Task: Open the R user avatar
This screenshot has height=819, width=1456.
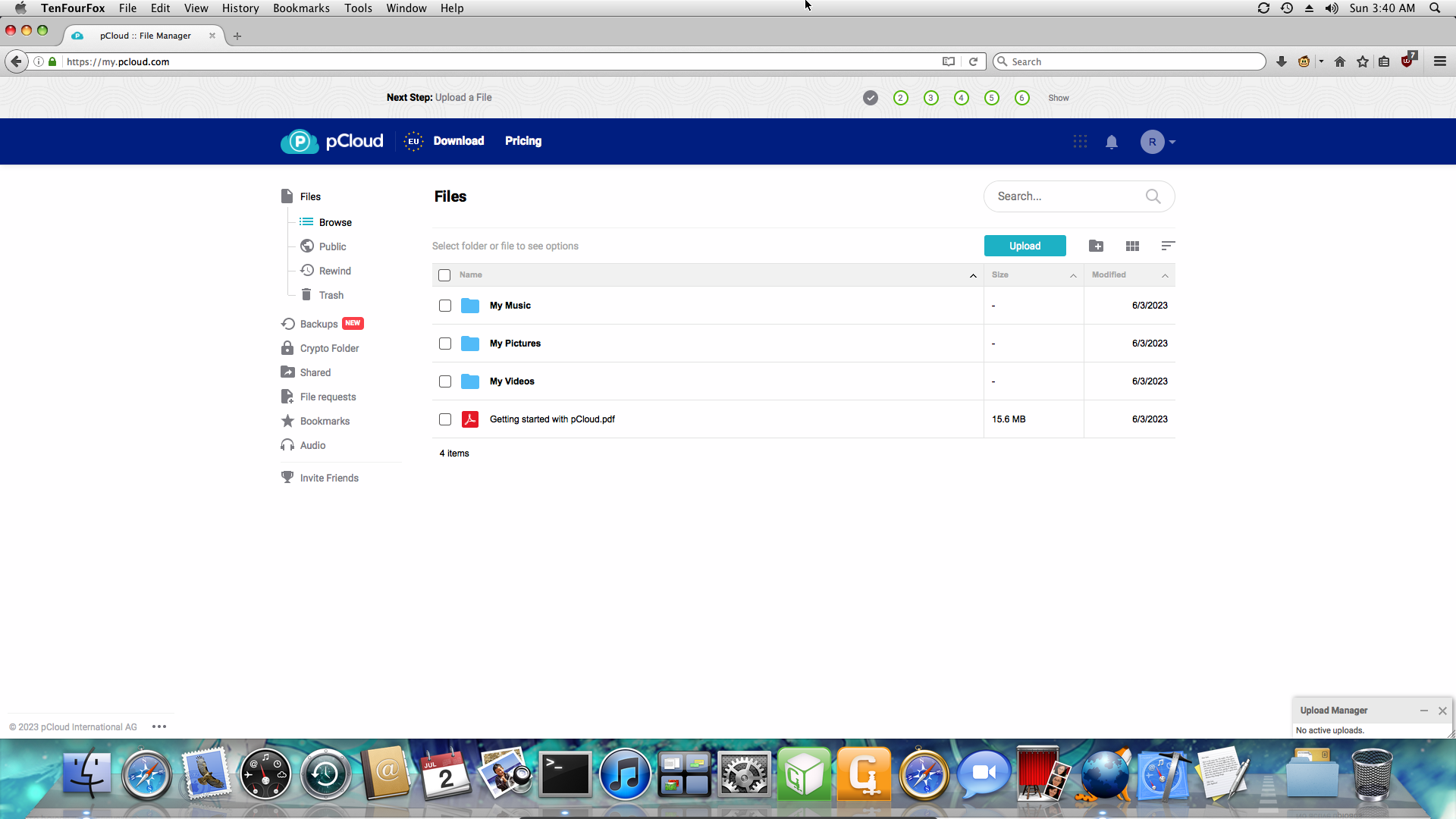Action: click(x=1152, y=142)
